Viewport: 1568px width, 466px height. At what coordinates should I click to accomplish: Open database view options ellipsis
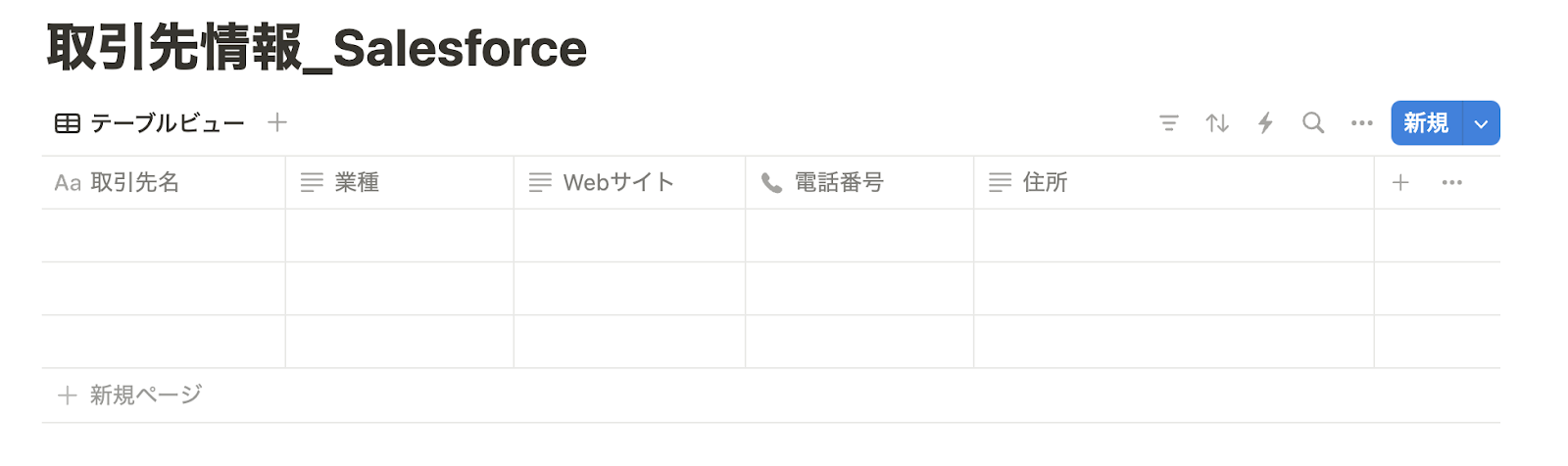click(1361, 123)
